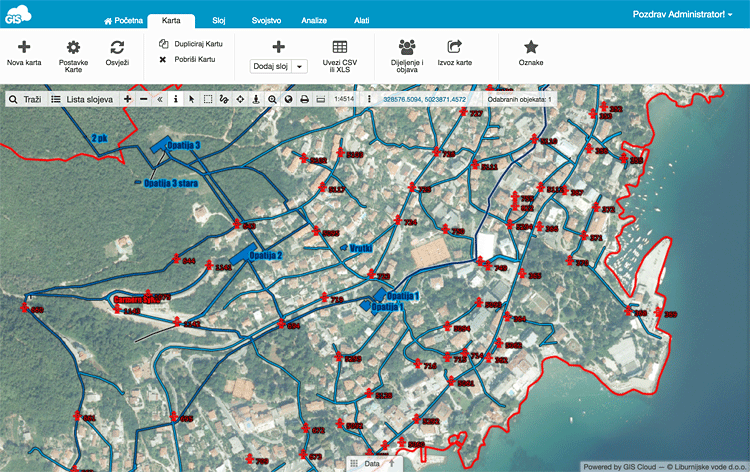This screenshot has width=750, height=472.
Task: Click the drop pin marker tool
Action: pyautogui.click(x=256, y=99)
